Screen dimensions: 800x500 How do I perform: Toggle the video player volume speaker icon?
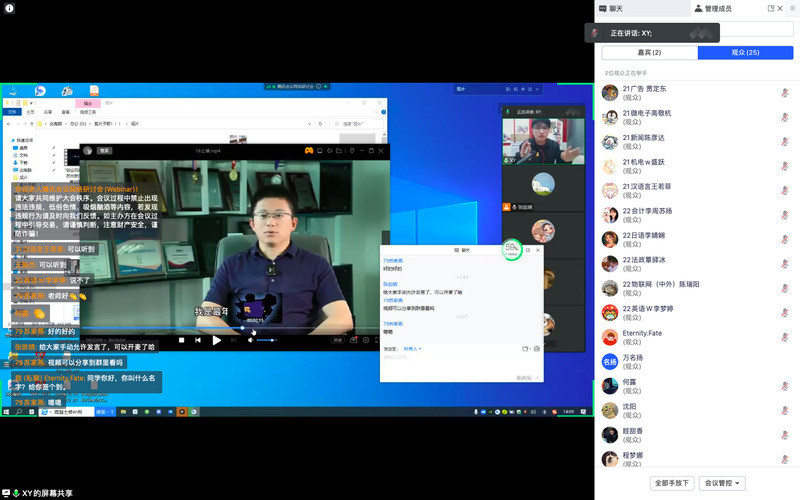(250, 340)
